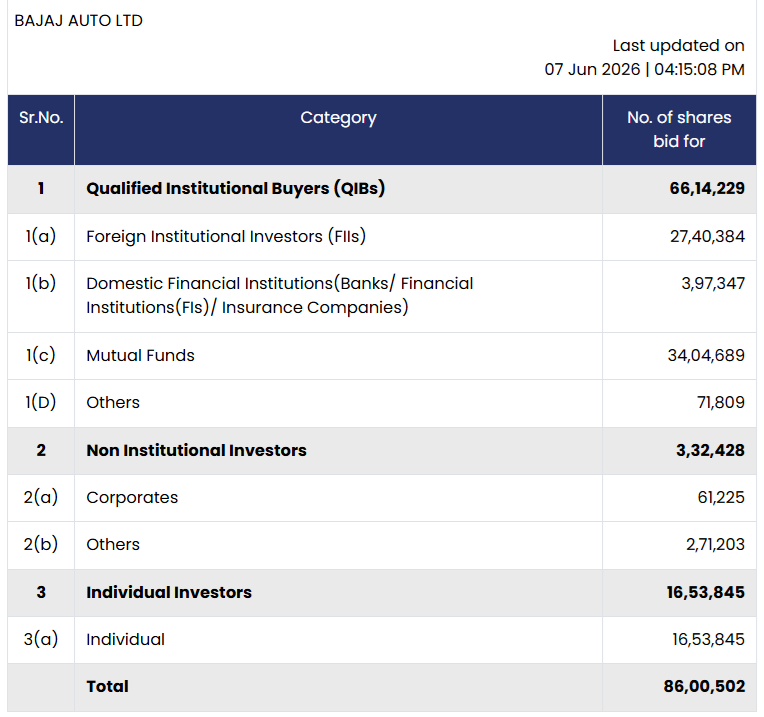Image resolution: width=764 pixels, height=717 pixels.
Task: Click the Mutual Funds value 34,04,689
Action: pyautogui.click(x=706, y=355)
